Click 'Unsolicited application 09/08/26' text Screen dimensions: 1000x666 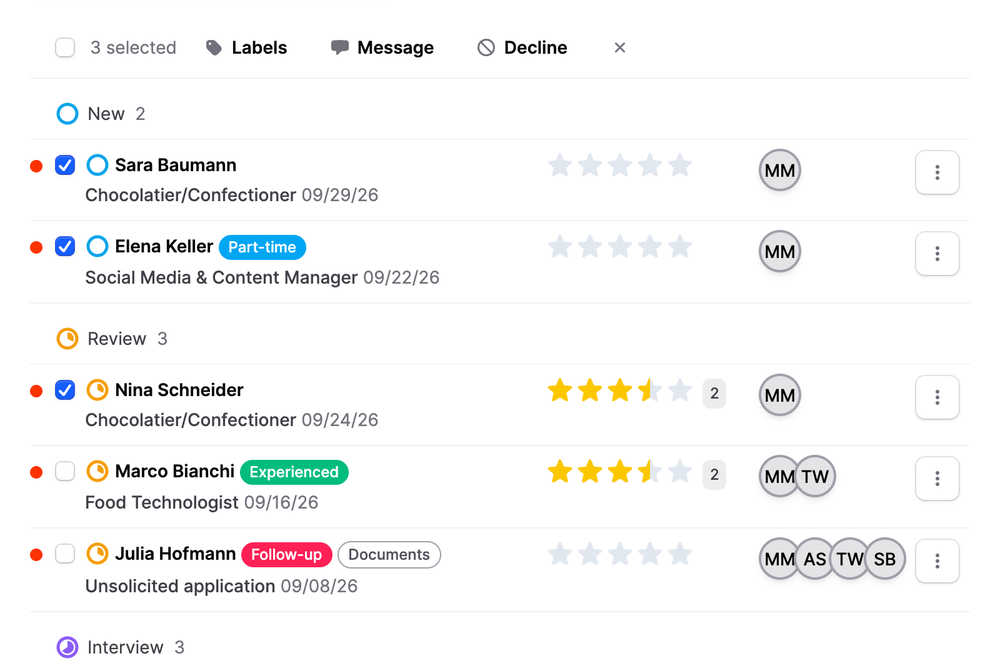[x=221, y=586]
